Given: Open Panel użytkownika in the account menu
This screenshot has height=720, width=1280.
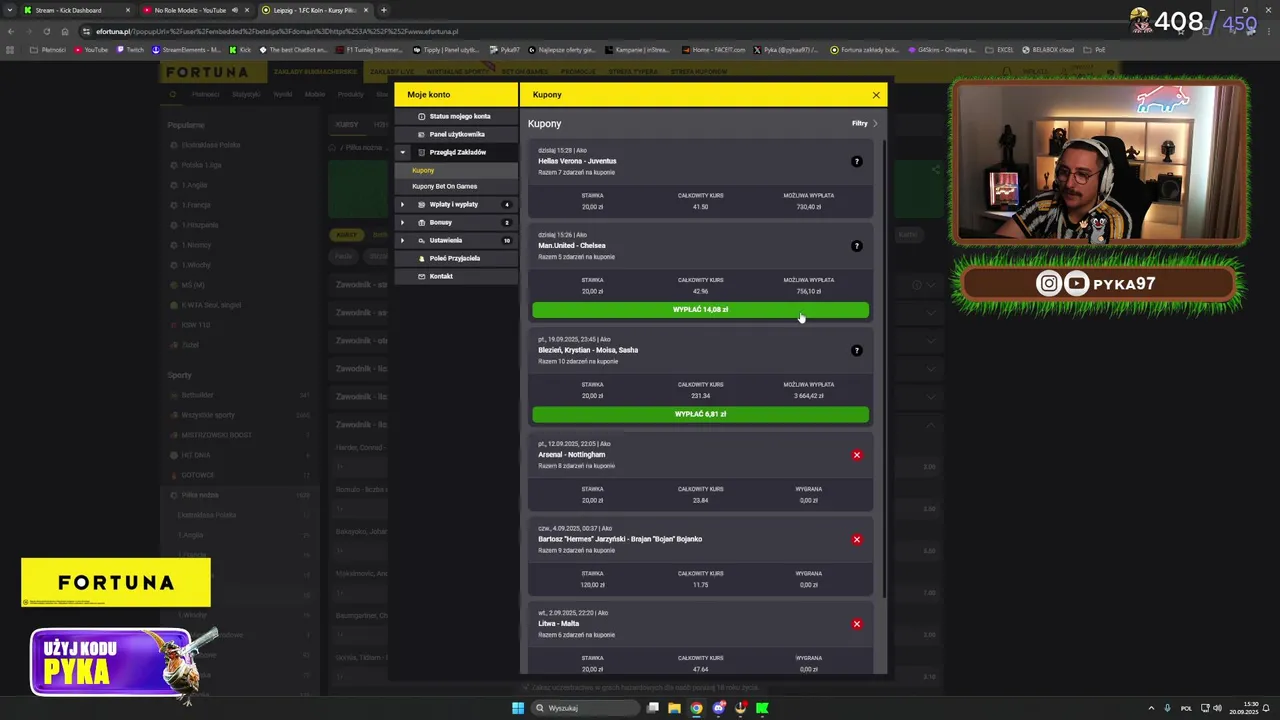Looking at the screenshot, I should point(456,134).
